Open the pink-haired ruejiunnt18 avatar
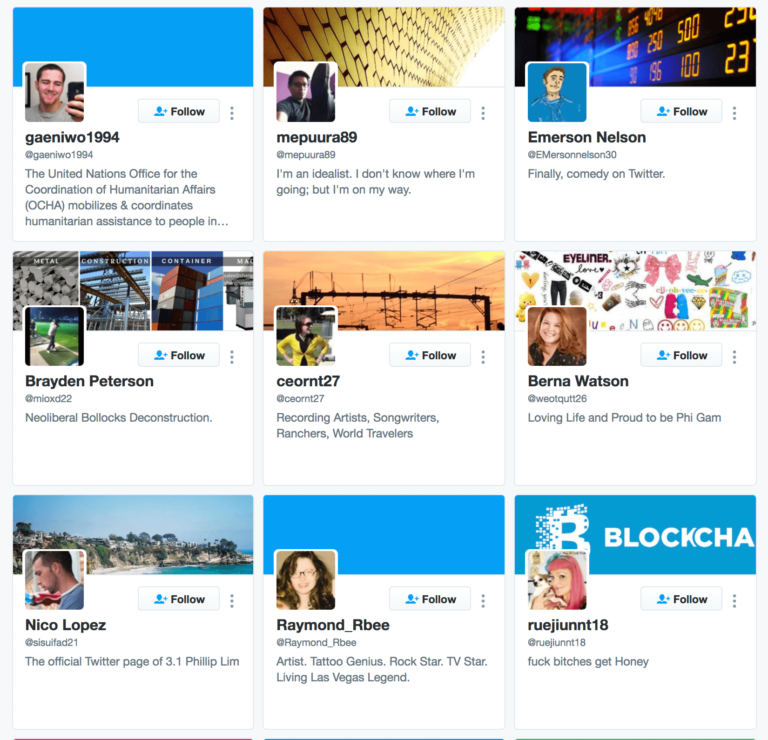768x740 pixels. click(x=557, y=580)
